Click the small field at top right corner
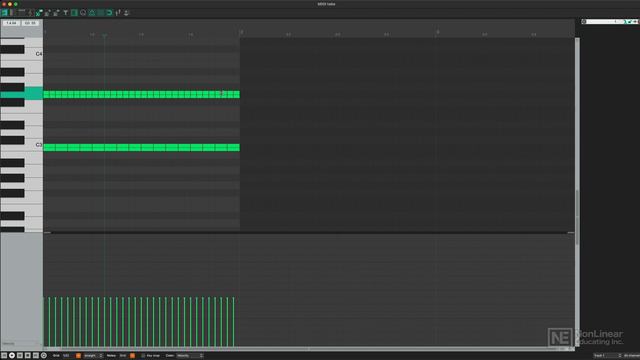This screenshot has height=360, width=640. click(610, 22)
